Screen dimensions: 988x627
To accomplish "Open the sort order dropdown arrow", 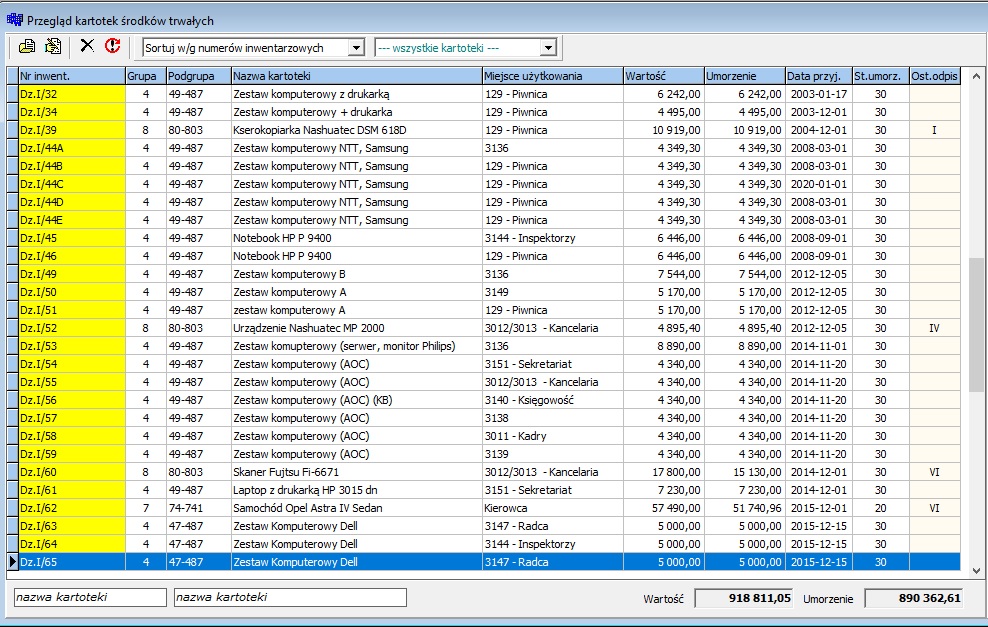I will pyautogui.click(x=356, y=48).
